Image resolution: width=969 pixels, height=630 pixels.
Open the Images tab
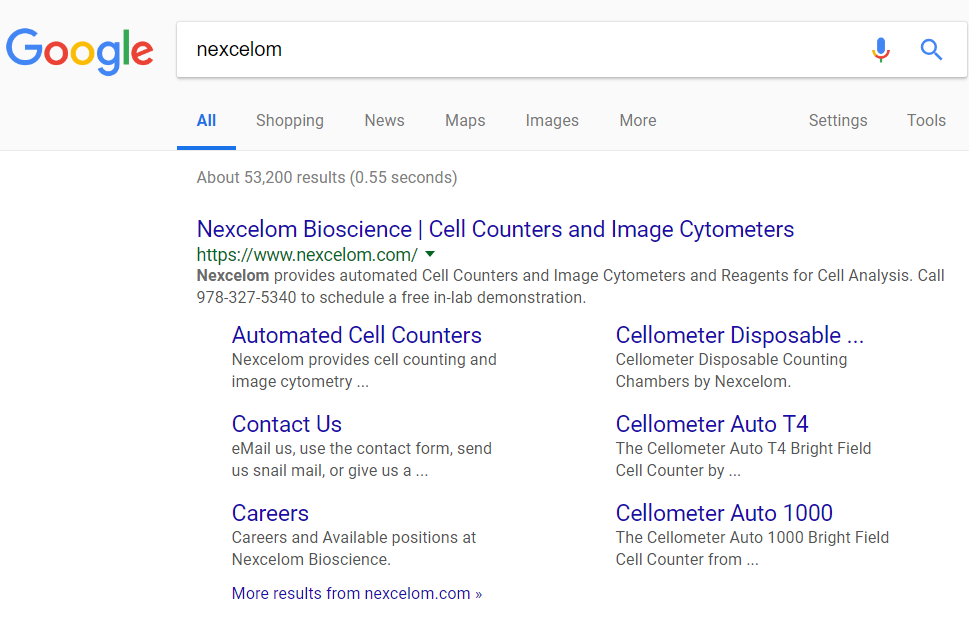click(552, 121)
